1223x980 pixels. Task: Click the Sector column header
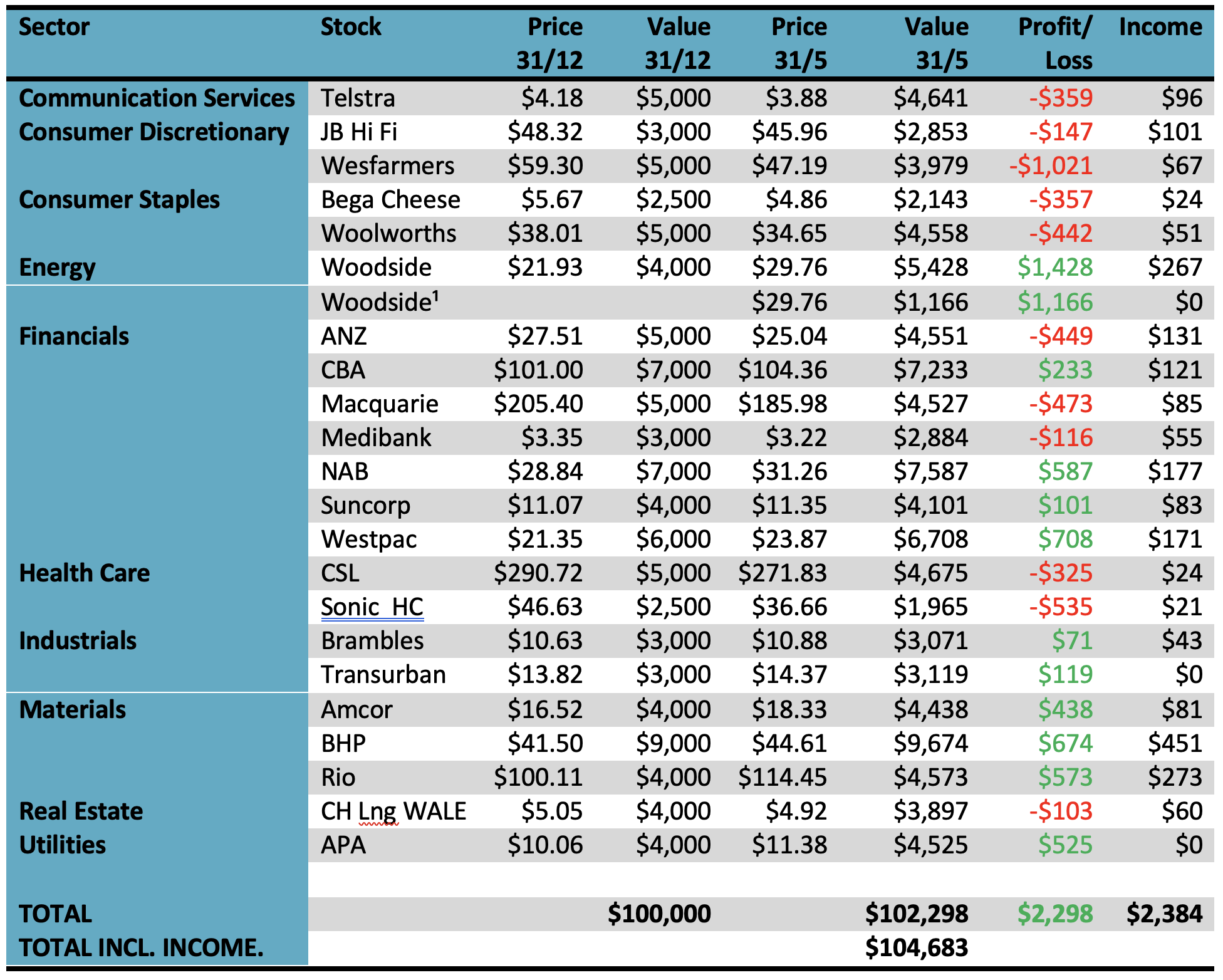point(54,27)
